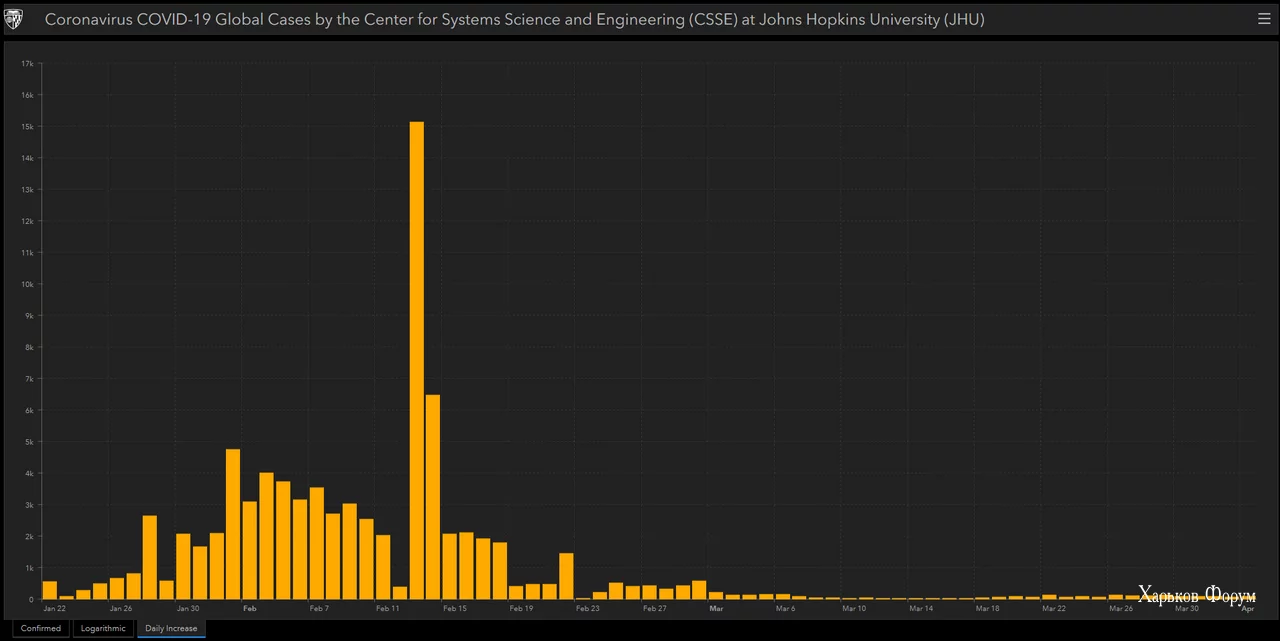Click the Johns Hopkins shield logo
1280x641 pixels.
pos(15,19)
